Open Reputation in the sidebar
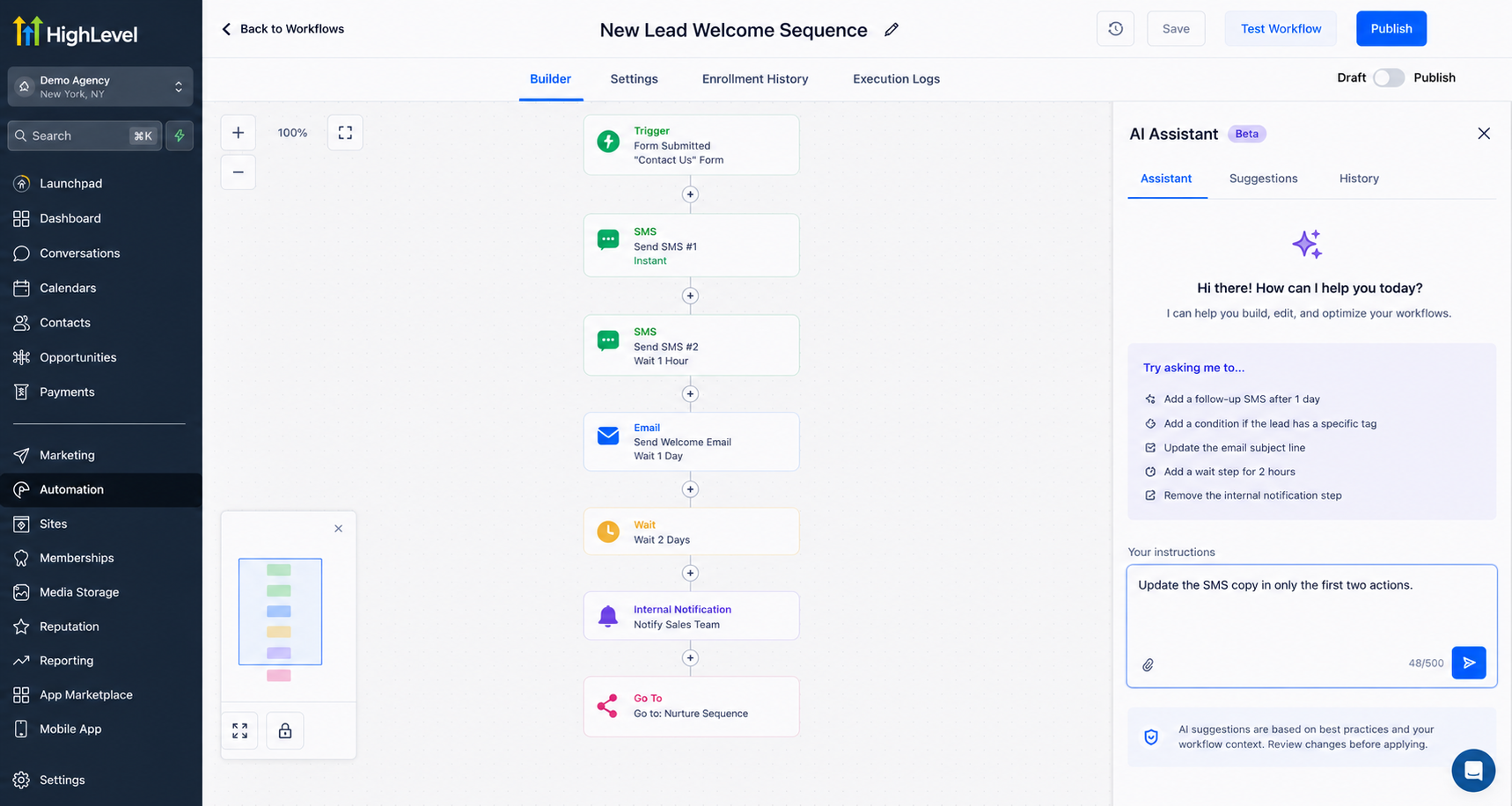 pos(101,626)
